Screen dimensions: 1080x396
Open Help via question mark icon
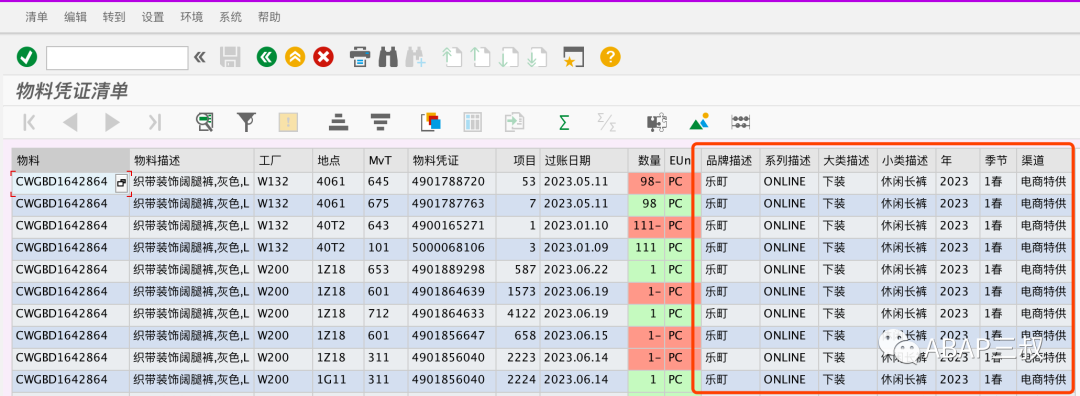coord(610,57)
